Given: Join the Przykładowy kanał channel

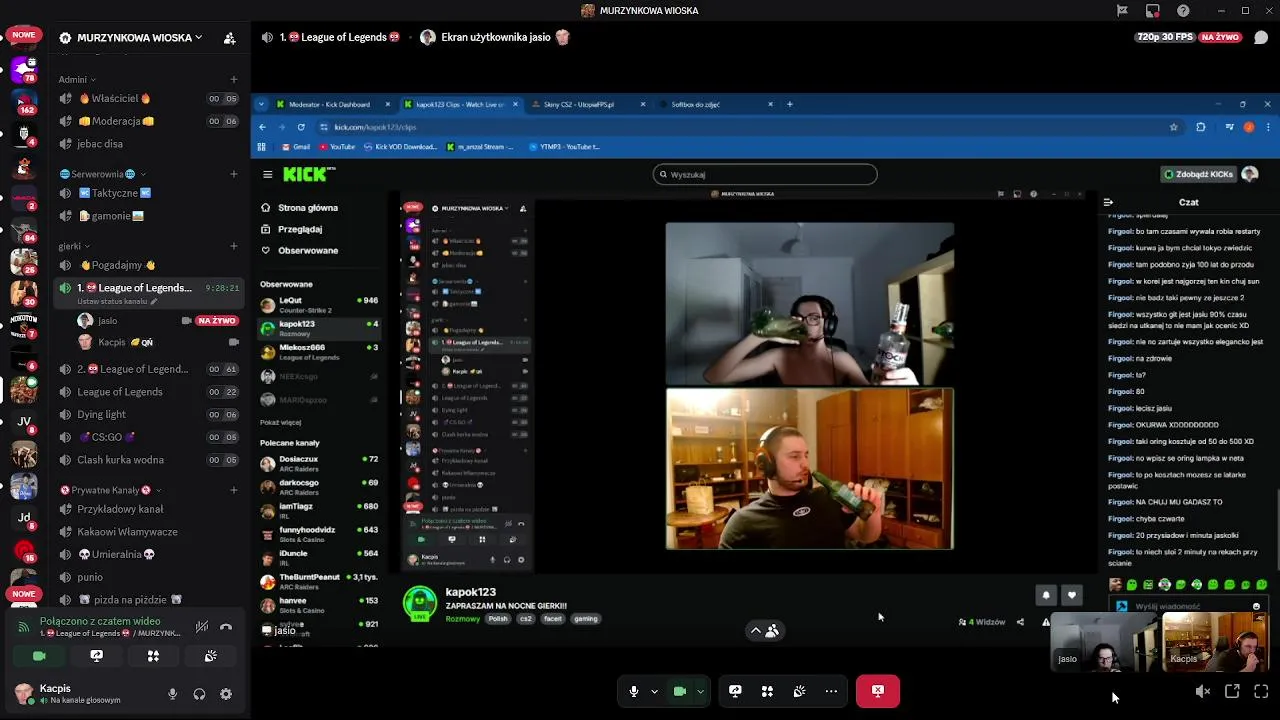Looking at the screenshot, I should tap(148, 509).
